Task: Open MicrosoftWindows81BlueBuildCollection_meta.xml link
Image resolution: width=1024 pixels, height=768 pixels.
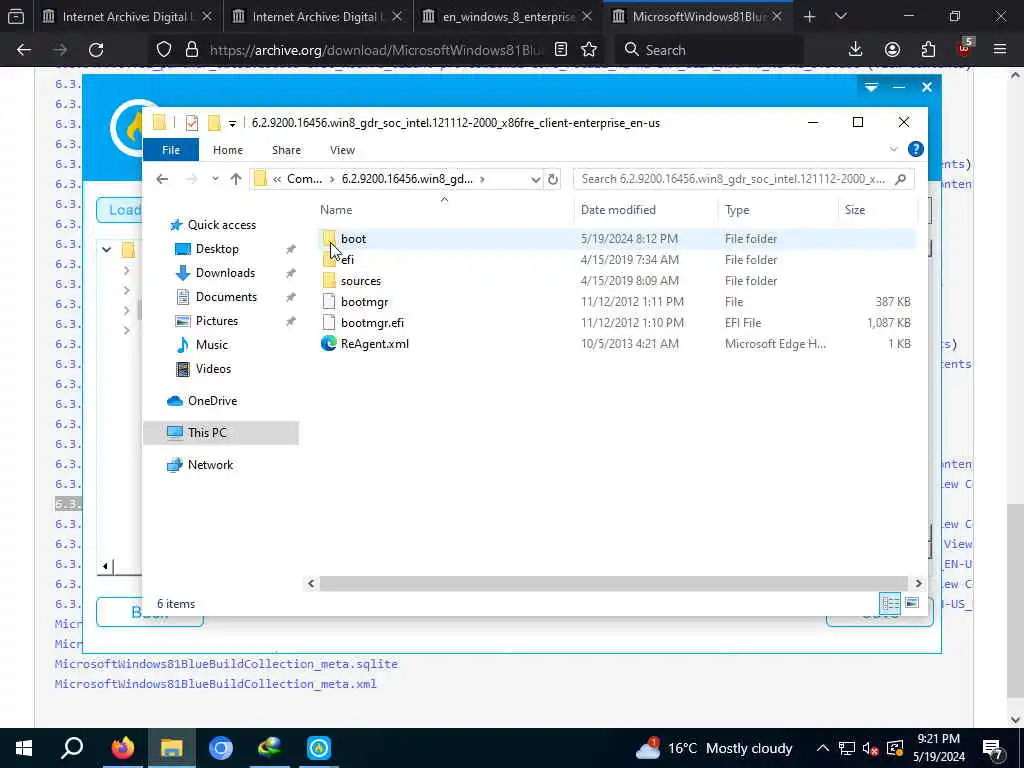Action: point(216,684)
